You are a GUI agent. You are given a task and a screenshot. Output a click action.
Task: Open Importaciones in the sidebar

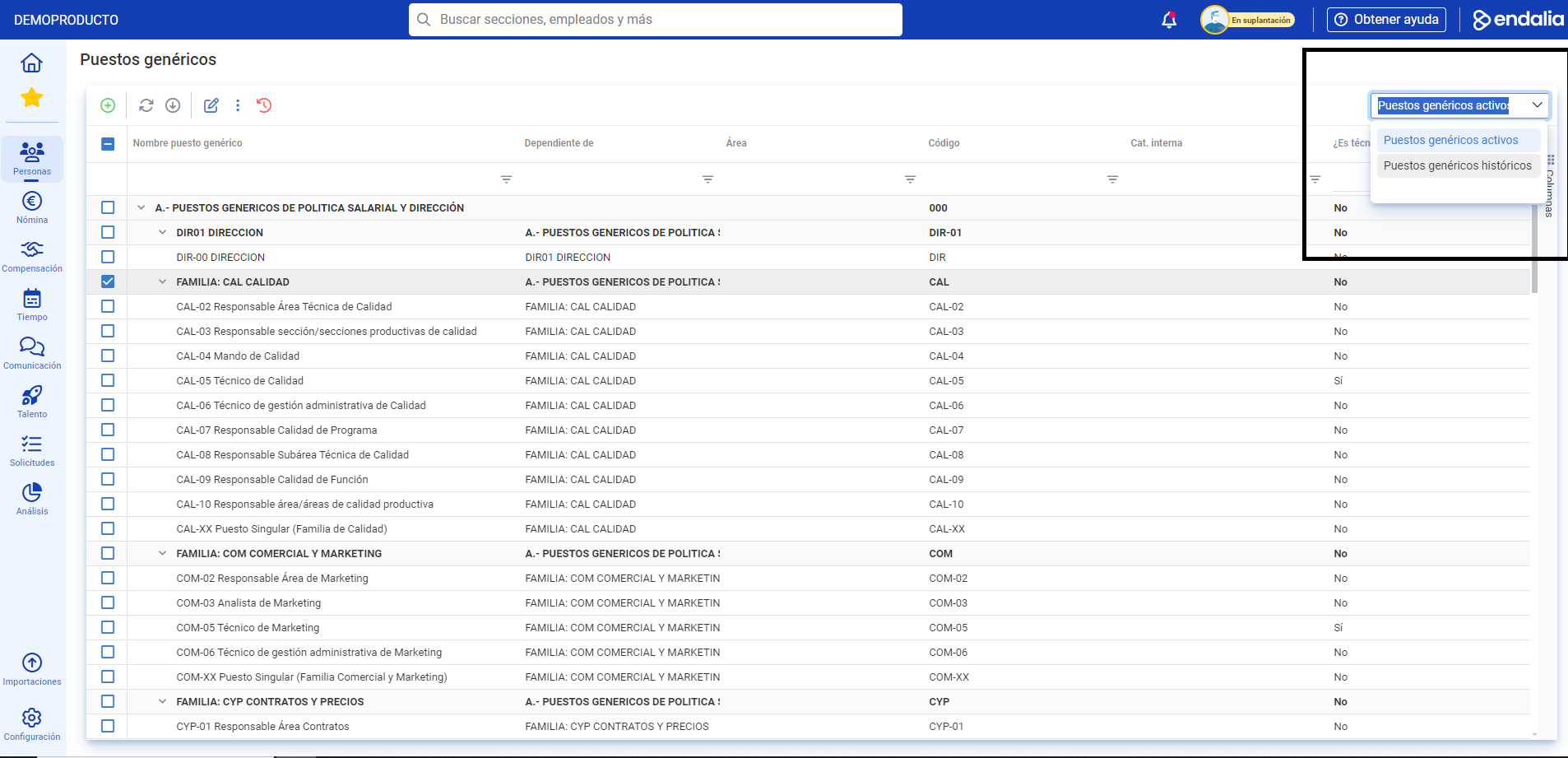point(32,669)
